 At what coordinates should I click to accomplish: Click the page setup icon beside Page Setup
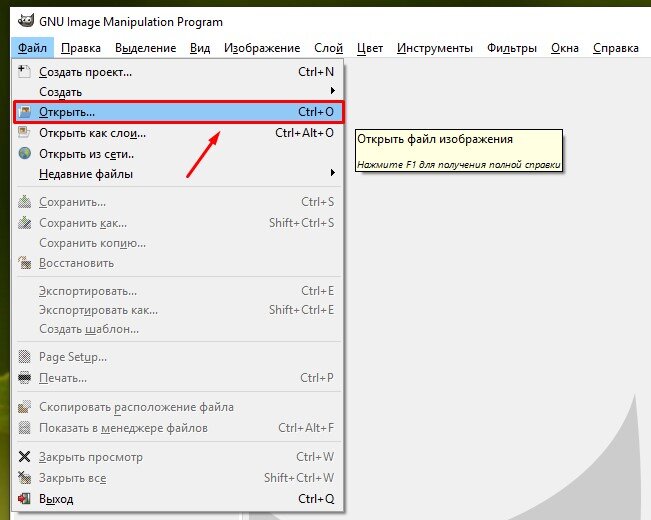[x=24, y=357]
